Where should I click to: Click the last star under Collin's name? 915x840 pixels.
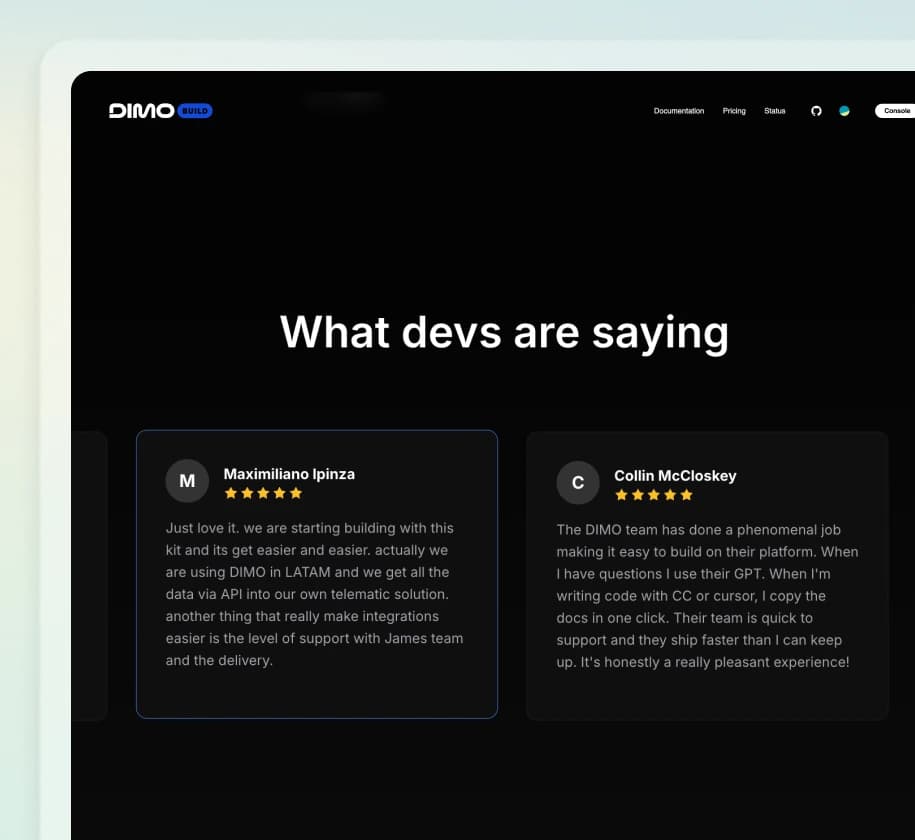click(x=686, y=494)
